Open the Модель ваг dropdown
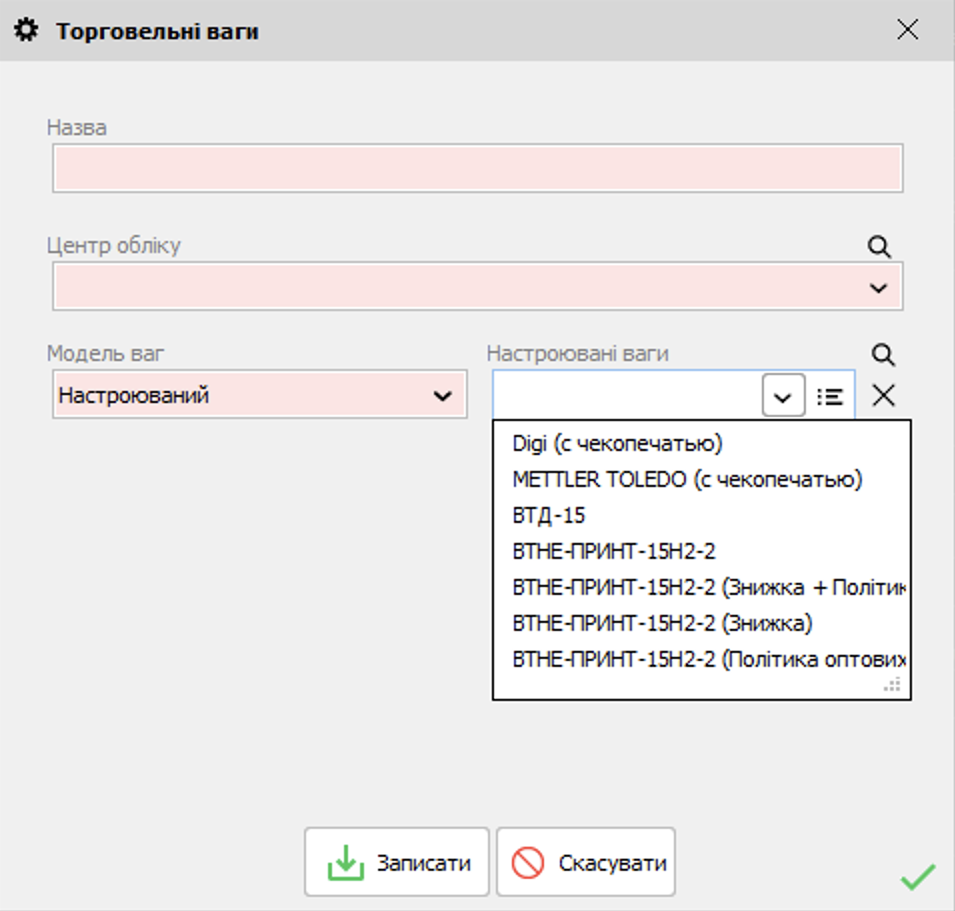Image resolution: width=955 pixels, height=911 pixels. click(441, 396)
